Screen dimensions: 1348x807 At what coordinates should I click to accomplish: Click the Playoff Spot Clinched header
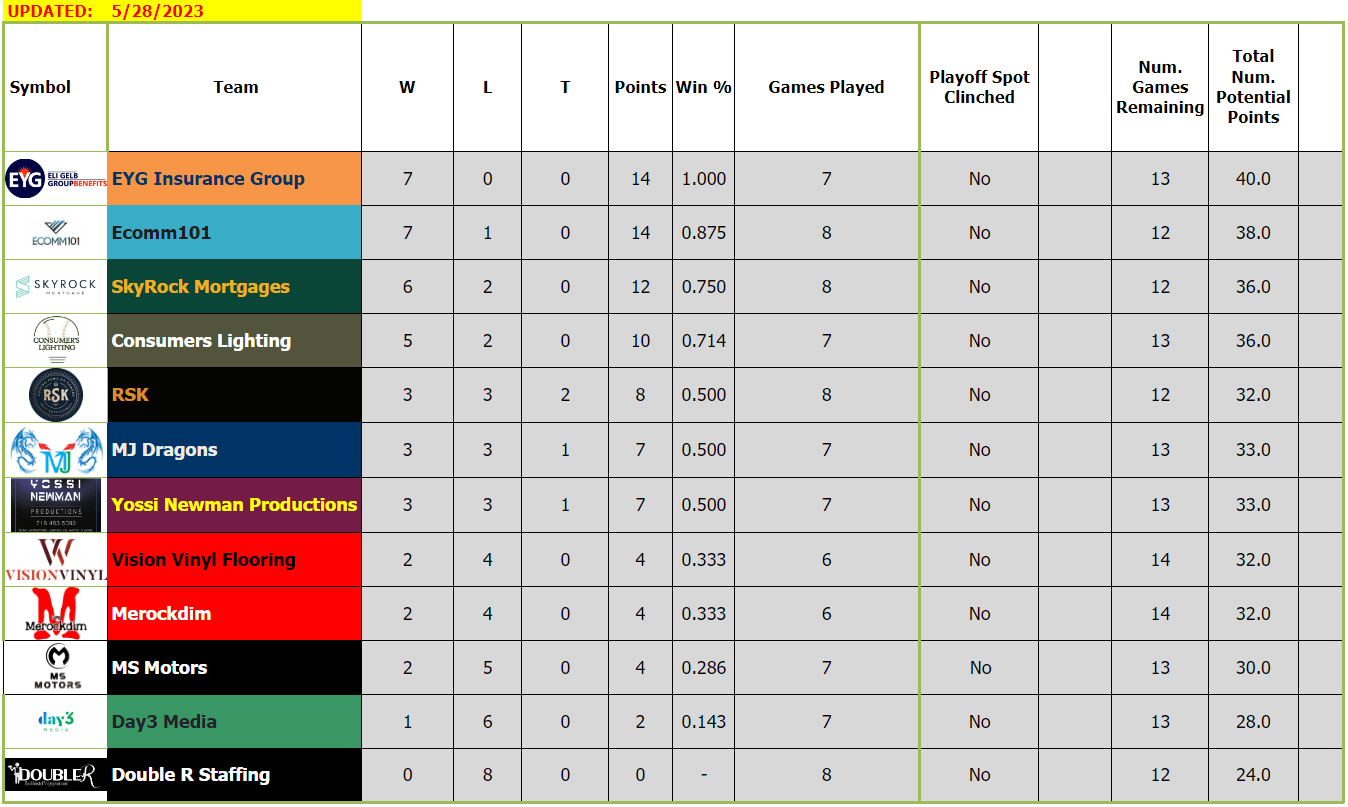[979, 87]
